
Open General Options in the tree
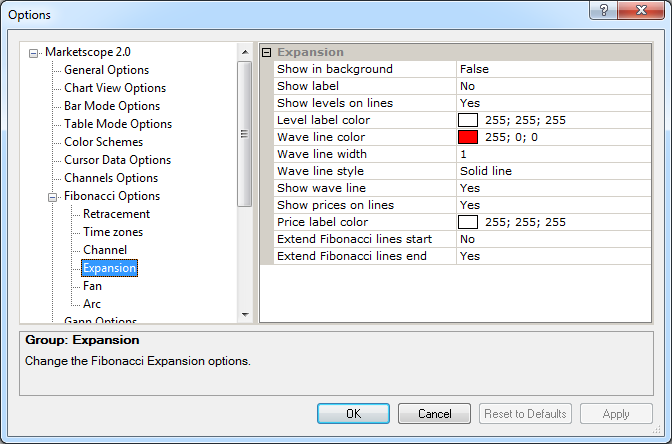(x=106, y=70)
